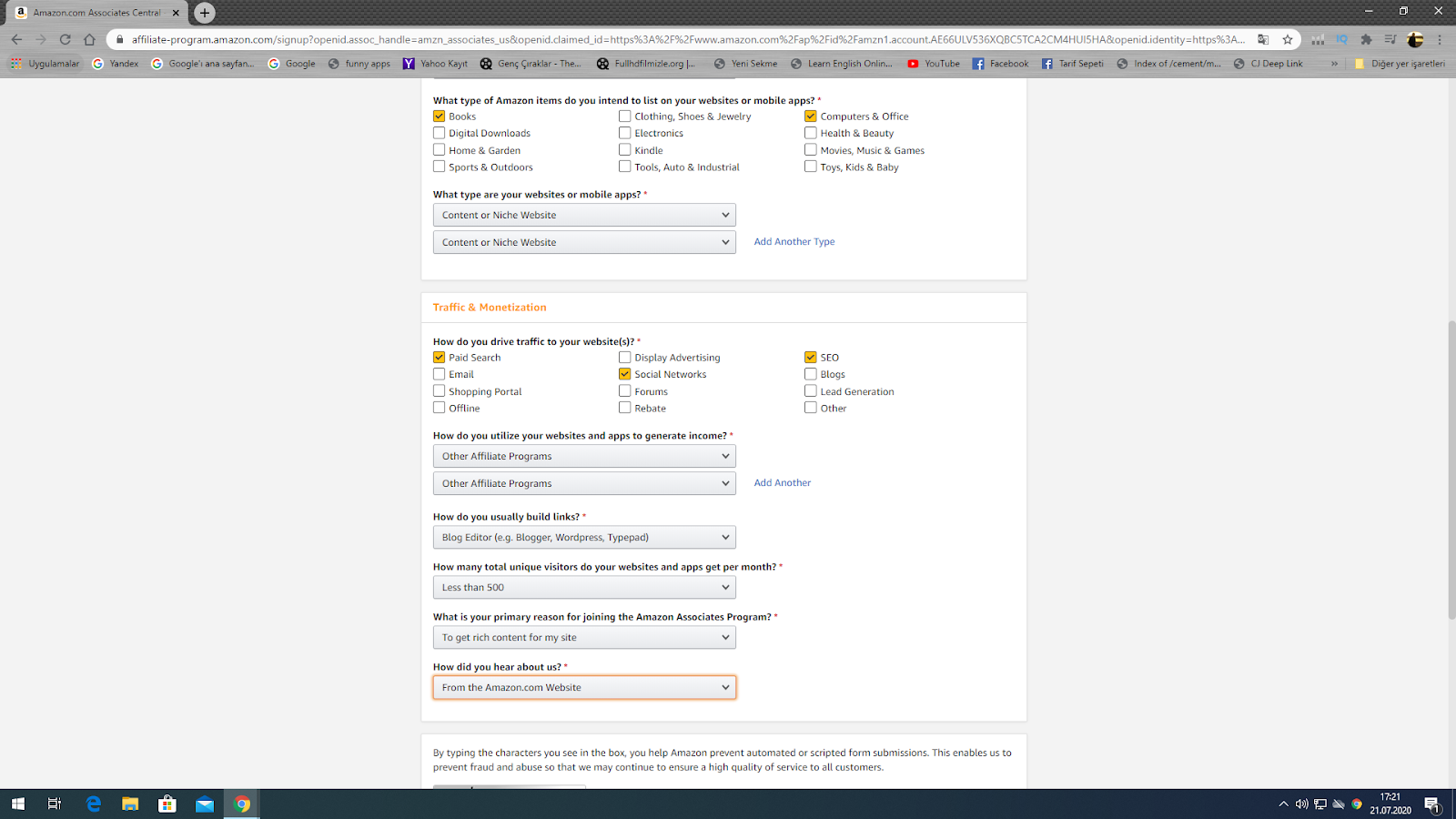The image size is (1456, 819).
Task: Open the YouTube bookmark
Action: 934,64
